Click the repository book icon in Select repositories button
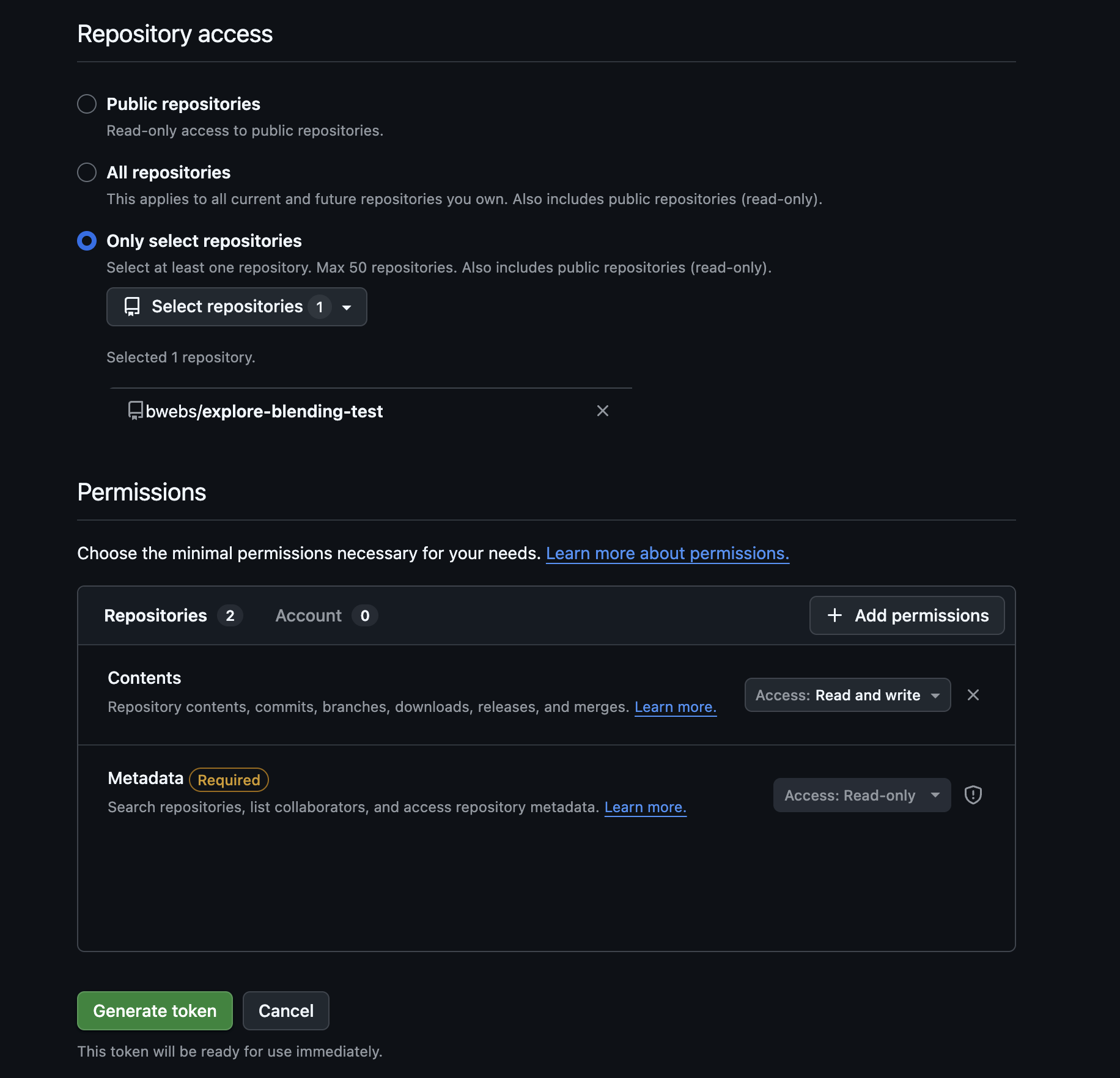 133,307
